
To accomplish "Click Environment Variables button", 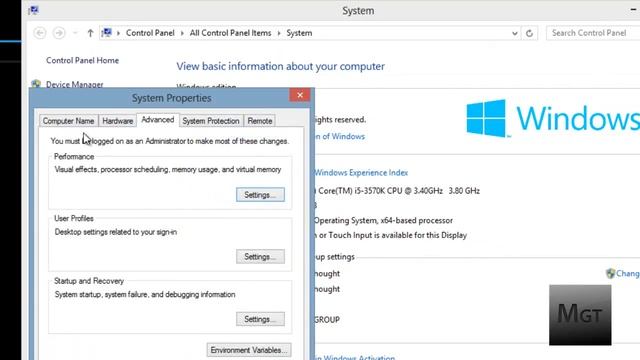I will [249, 350].
